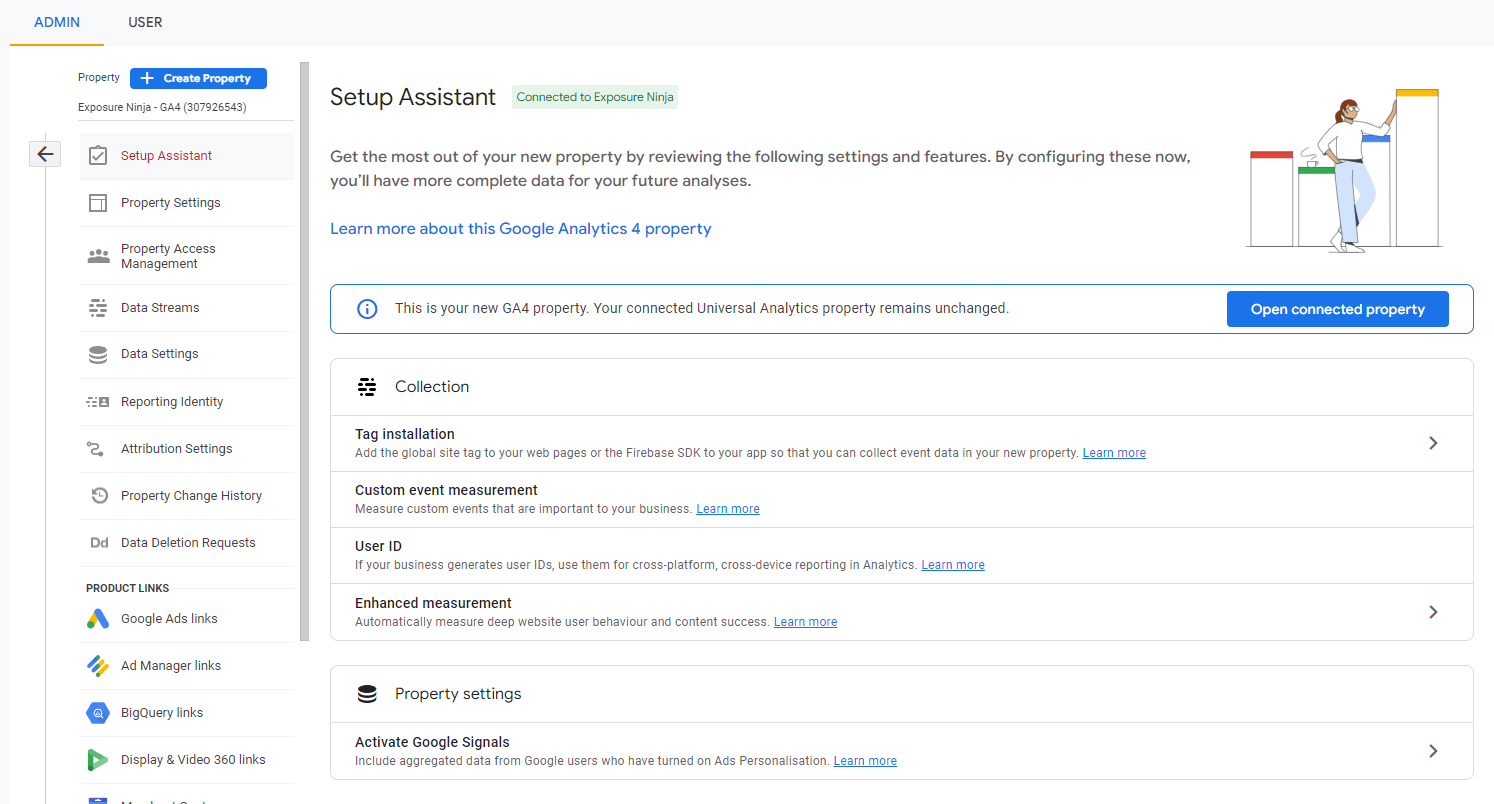The width and height of the screenshot is (1494, 804).
Task: Click the Setup Assistant checklist icon
Action: tap(98, 156)
